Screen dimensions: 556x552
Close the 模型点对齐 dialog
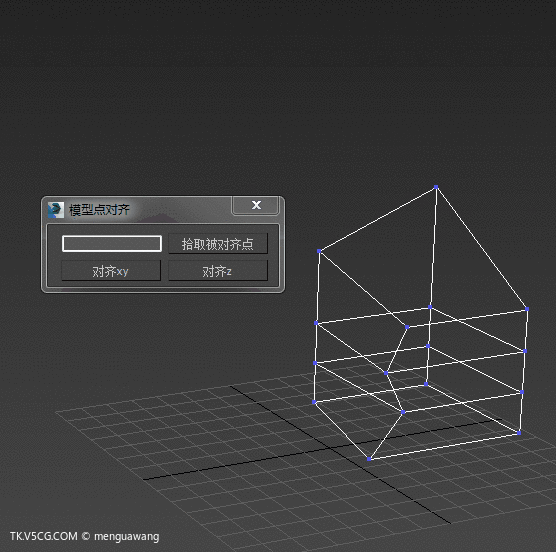pos(256,205)
